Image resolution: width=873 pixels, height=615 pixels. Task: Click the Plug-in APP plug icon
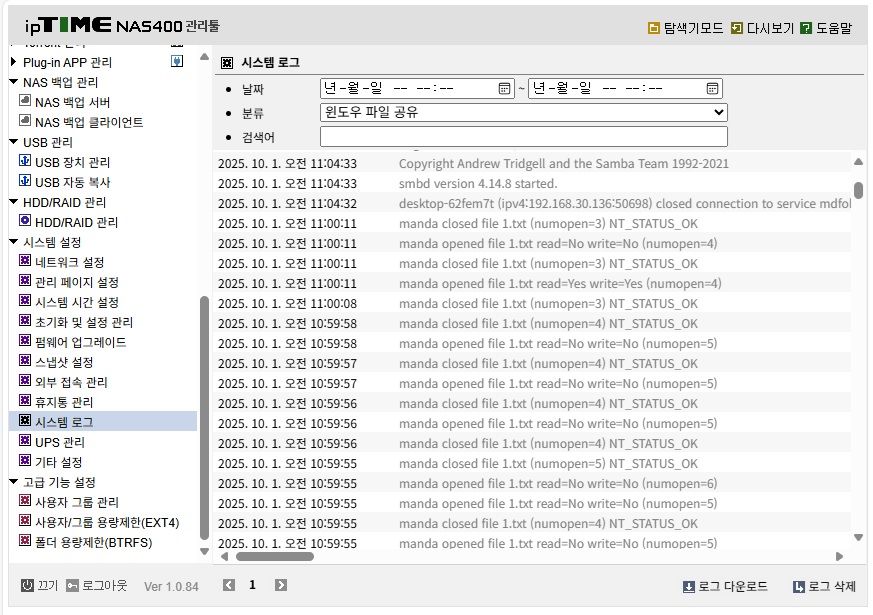[176, 61]
